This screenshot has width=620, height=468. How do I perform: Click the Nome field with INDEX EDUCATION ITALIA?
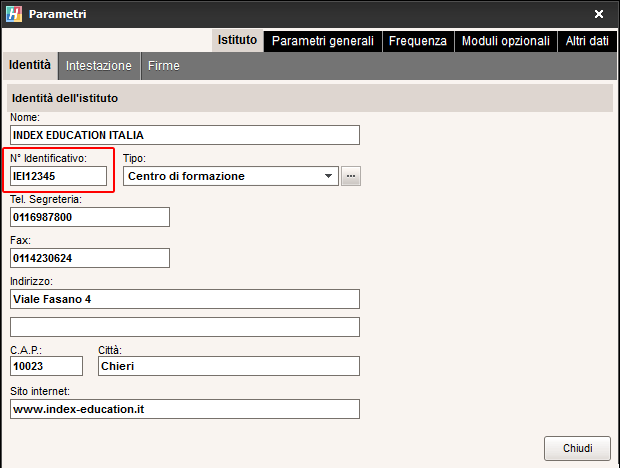click(185, 135)
